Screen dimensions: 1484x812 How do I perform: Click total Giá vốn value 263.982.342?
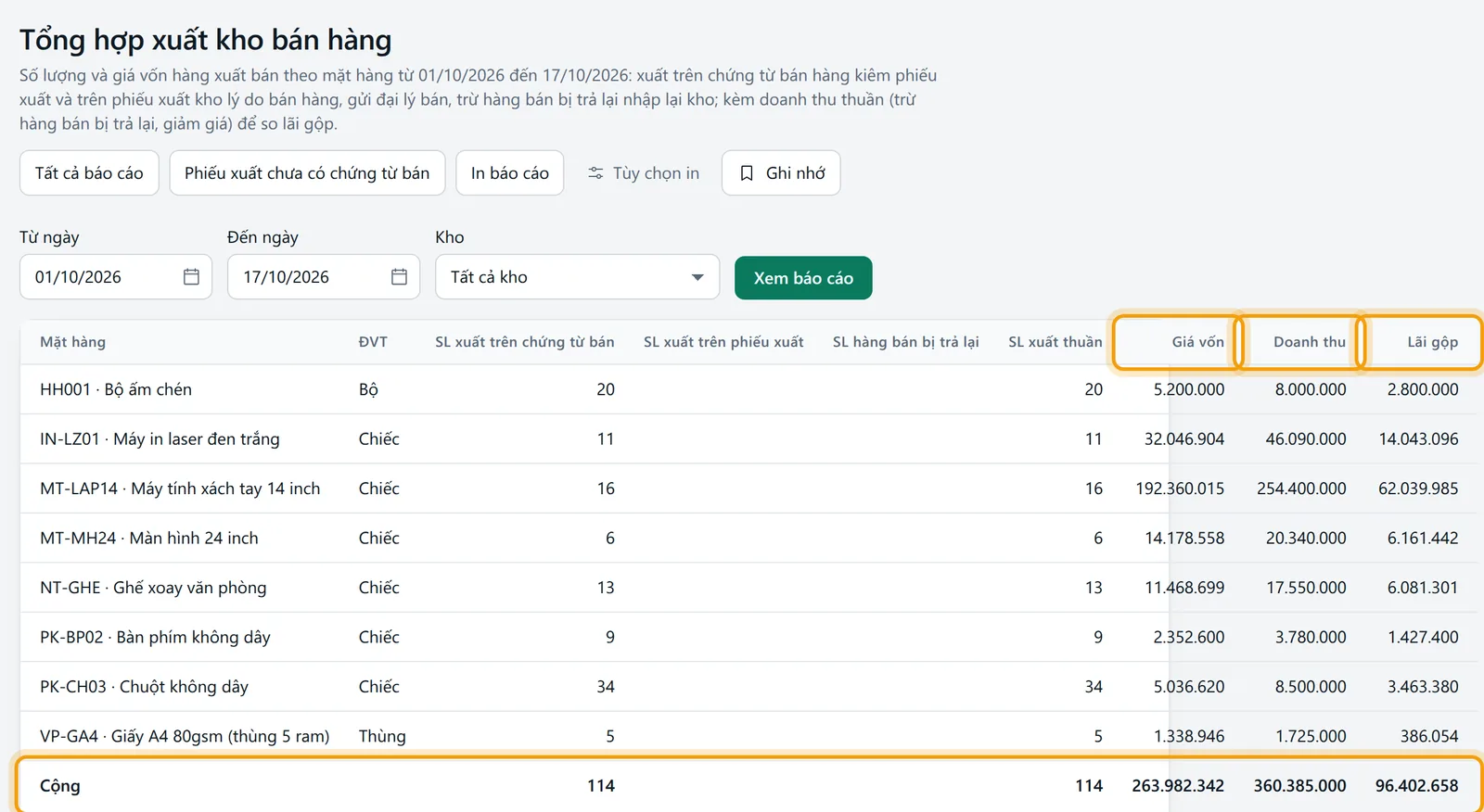[1178, 786]
